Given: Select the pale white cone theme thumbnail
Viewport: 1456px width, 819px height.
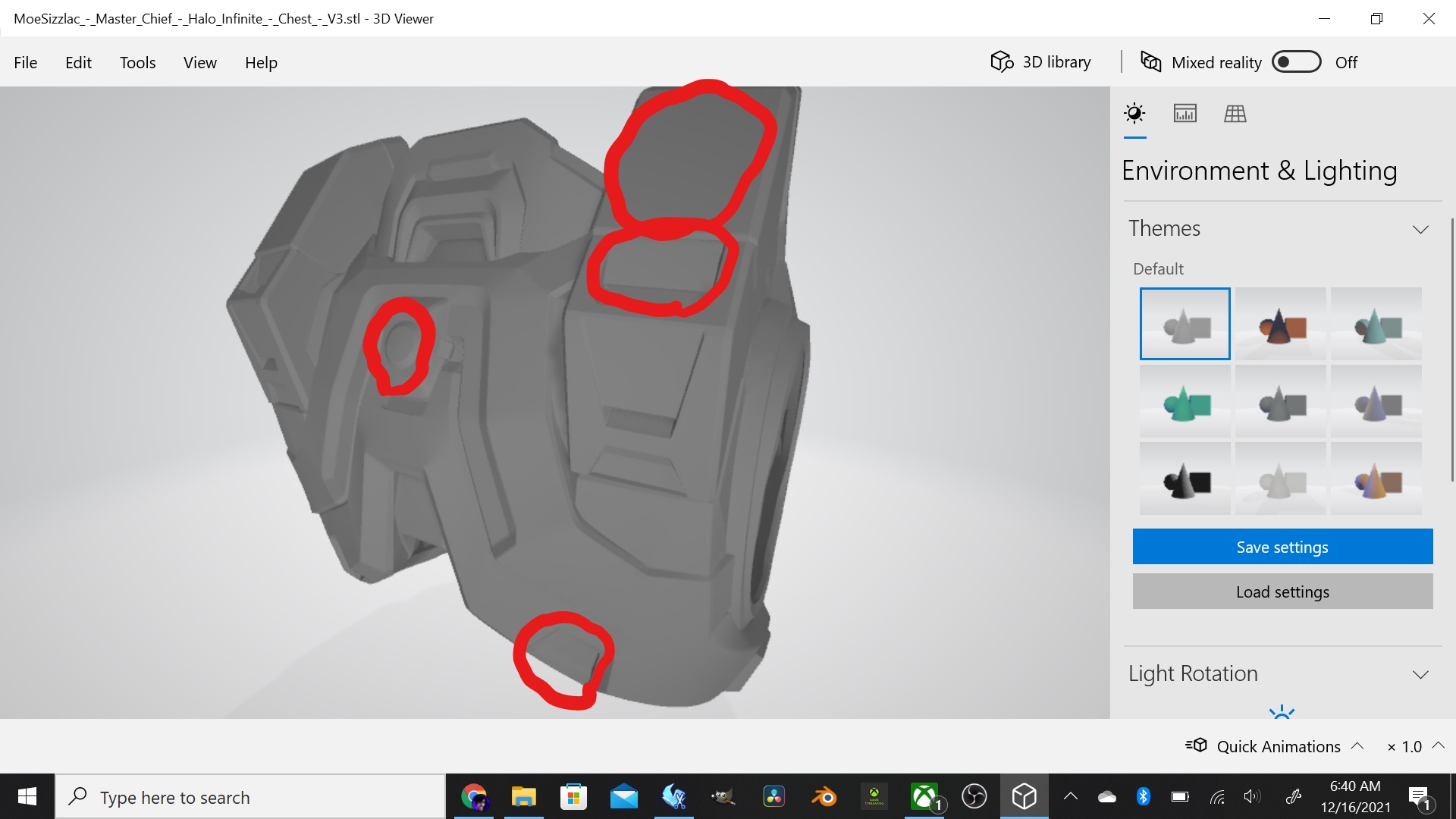Looking at the screenshot, I should 1281,479.
